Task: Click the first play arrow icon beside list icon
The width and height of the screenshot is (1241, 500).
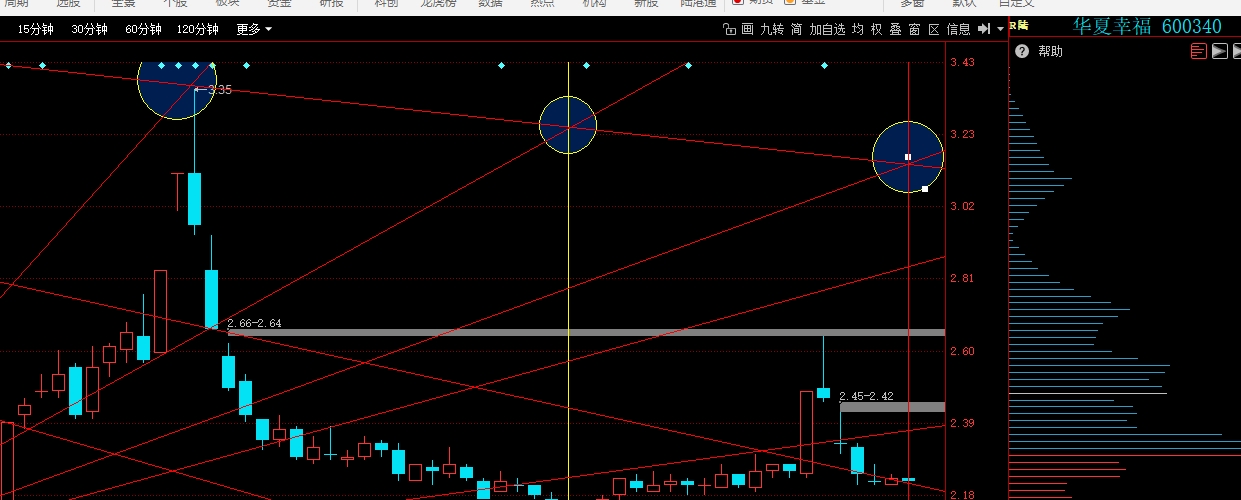Action: pos(1219,51)
